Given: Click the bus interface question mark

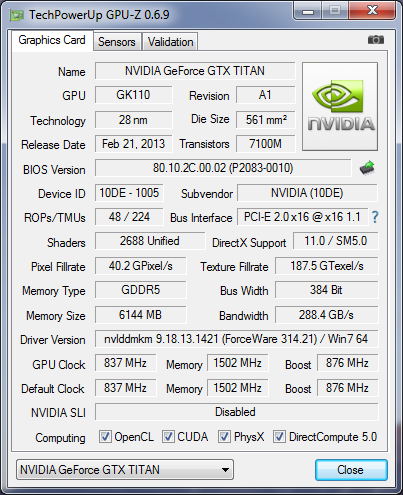Looking at the screenshot, I should (375, 217).
